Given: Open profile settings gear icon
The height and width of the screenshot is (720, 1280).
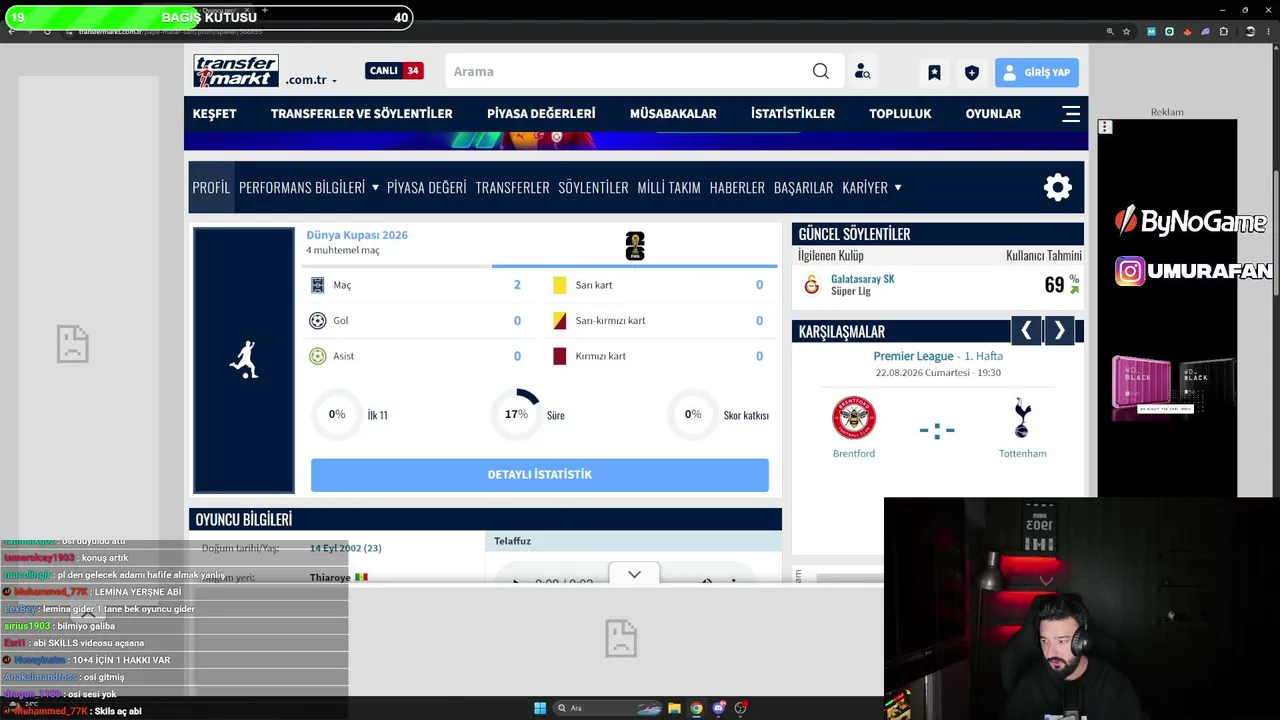Looking at the screenshot, I should (1058, 187).
